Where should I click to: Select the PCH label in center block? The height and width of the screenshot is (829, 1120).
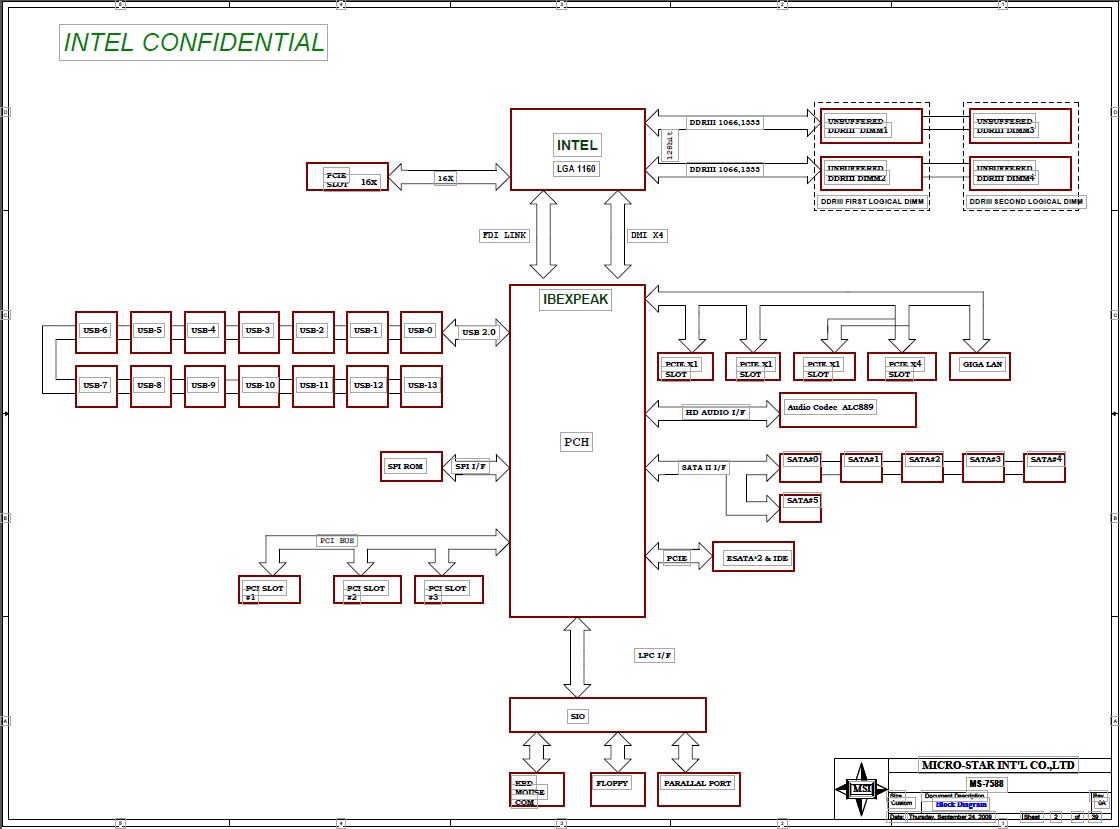point(576,442)
